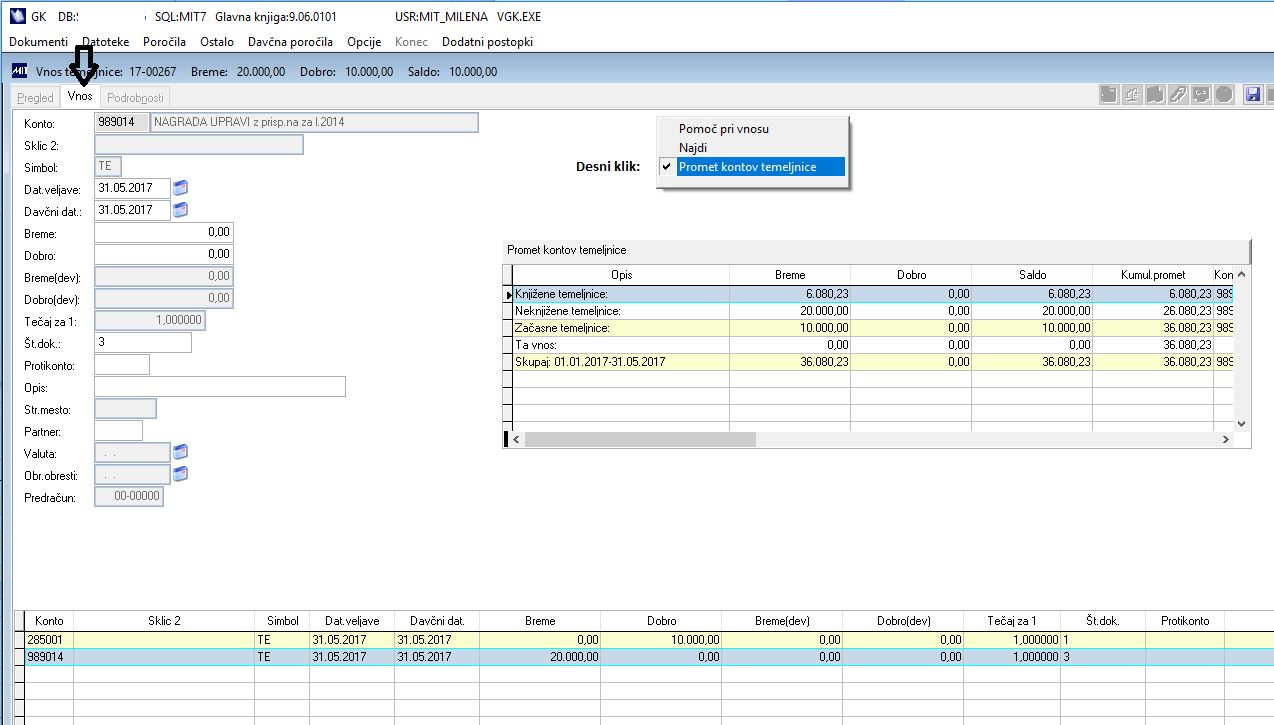Click the GK application icon in title bar
The height and width of the screenshot is (725, 1274).
coord(20,16)
